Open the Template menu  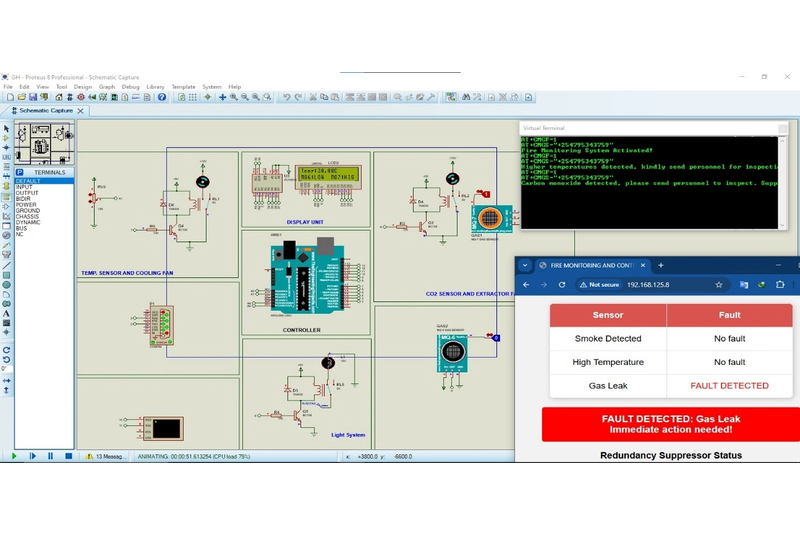184,87
